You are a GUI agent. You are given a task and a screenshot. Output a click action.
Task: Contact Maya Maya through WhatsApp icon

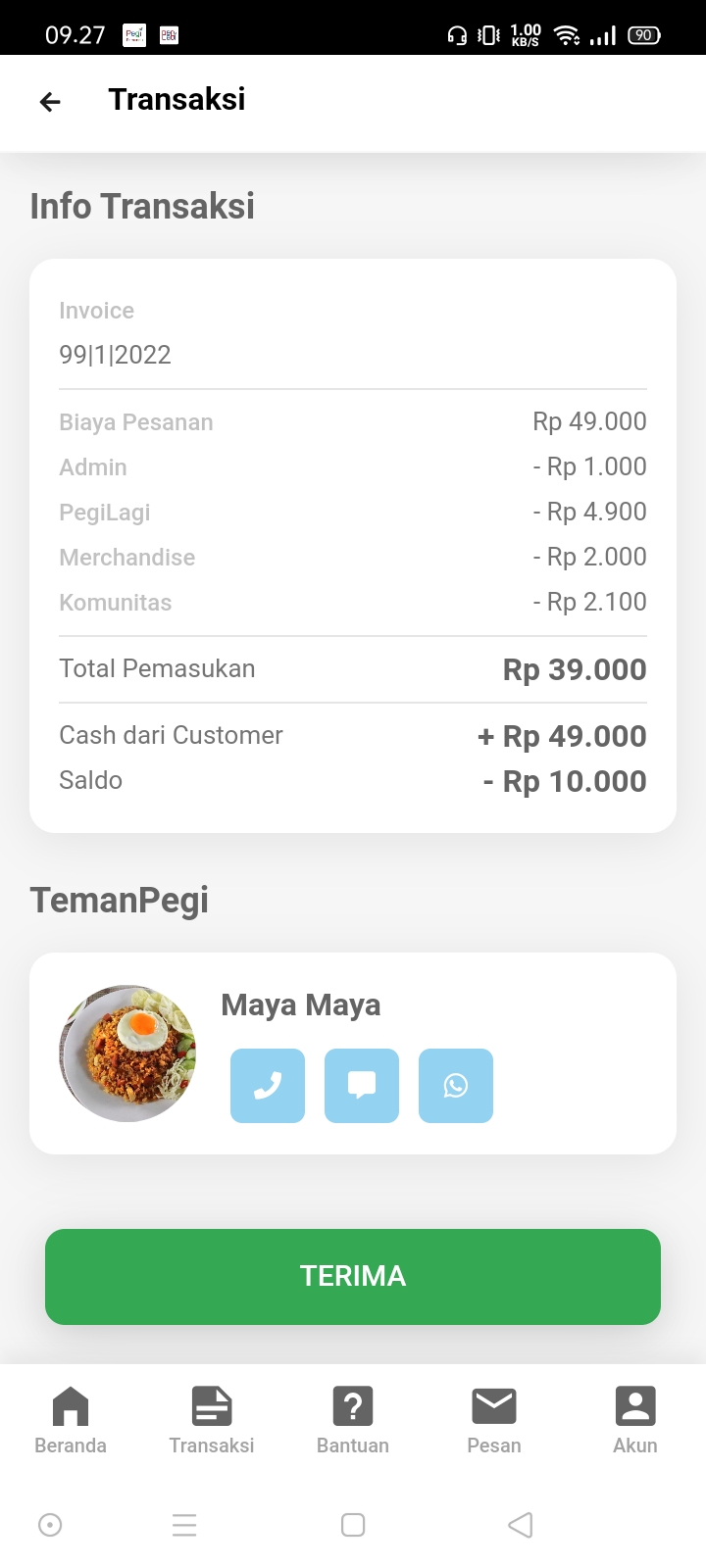pyautogui.click(x=456, y=1085)
